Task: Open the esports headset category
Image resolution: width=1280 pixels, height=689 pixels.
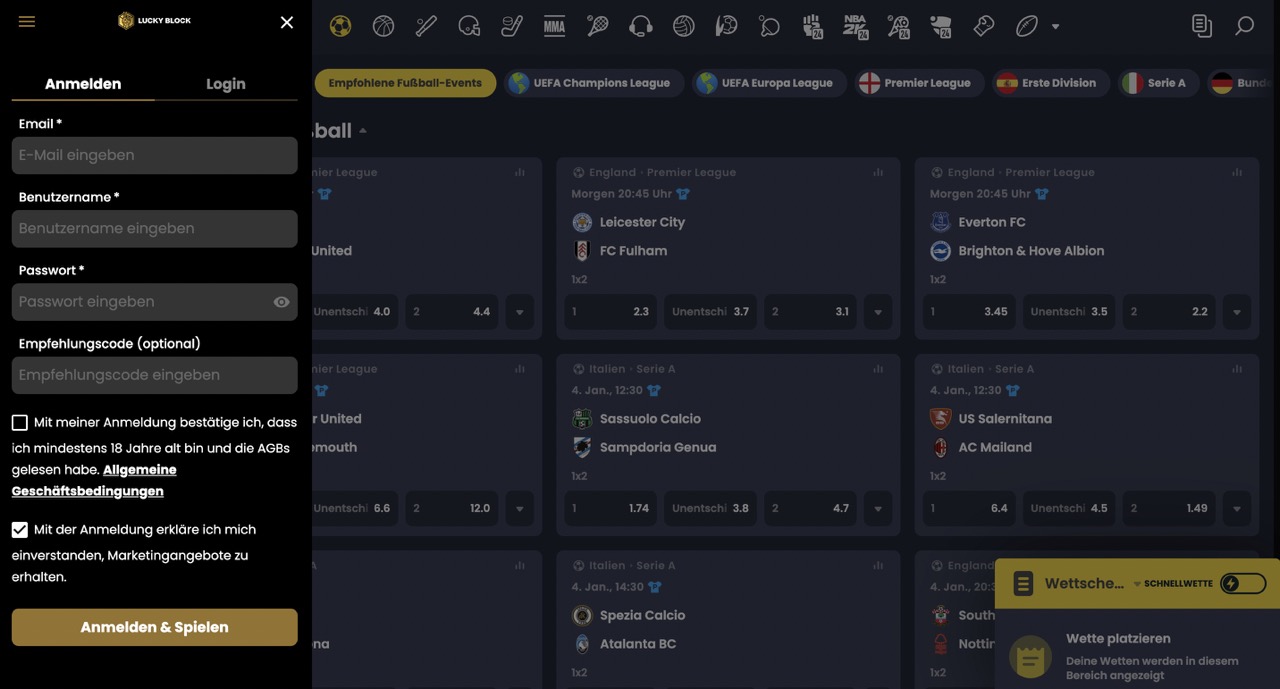Action: pyautogui.click(x=641, y=26)
